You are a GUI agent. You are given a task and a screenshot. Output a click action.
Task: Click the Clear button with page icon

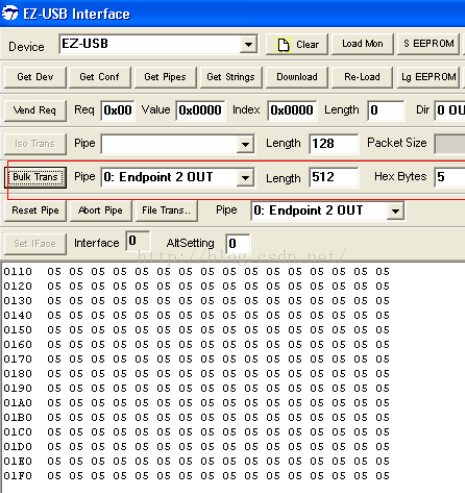[x=297, y=44]
